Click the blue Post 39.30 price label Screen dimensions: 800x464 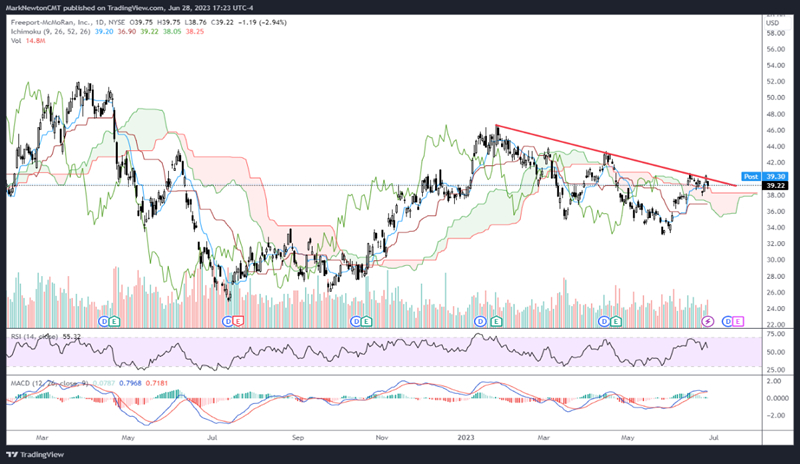coord(765,176)
